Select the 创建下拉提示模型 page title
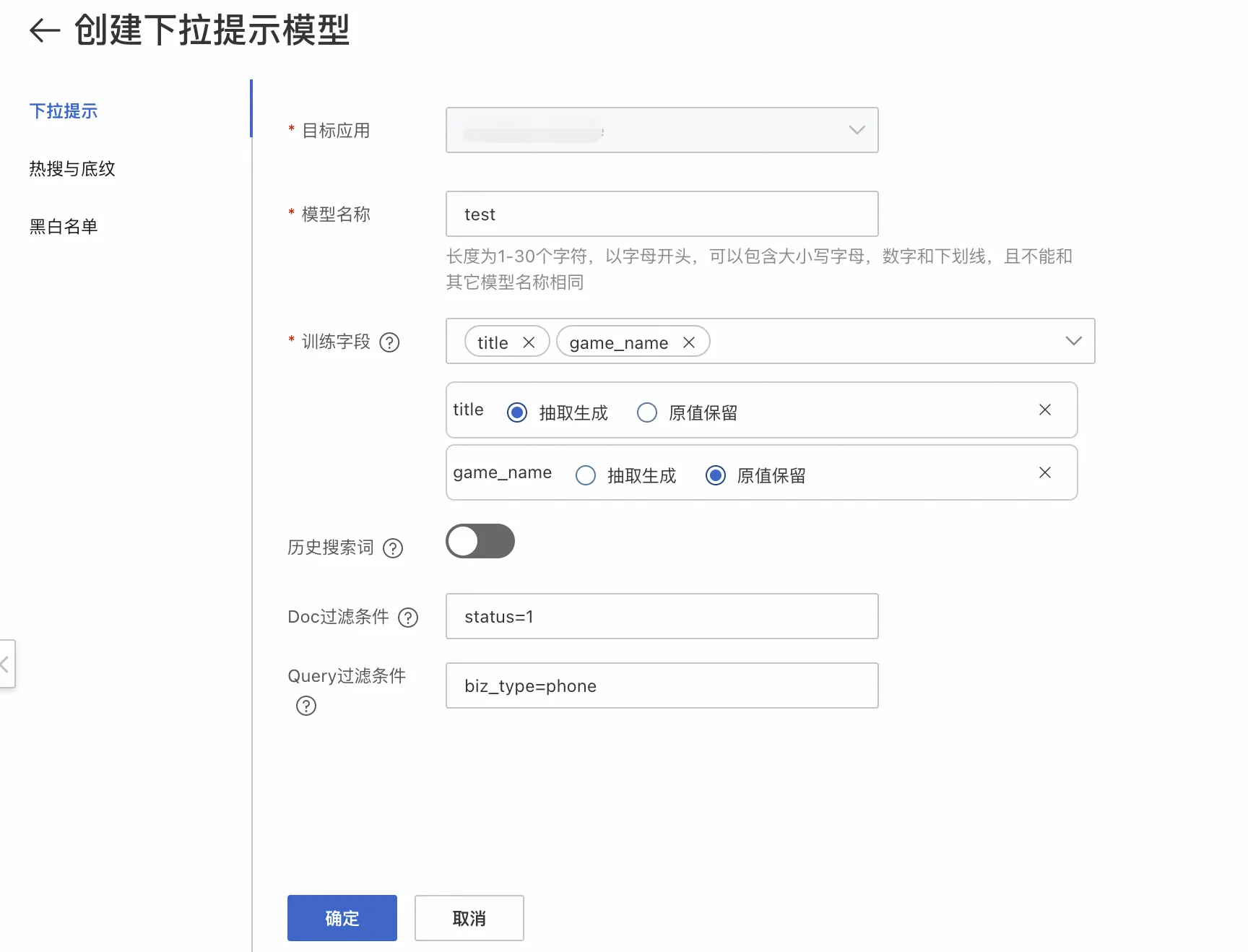Viewport: 1248px width, 952px height. pyautogui.click(x=212, y=30)
